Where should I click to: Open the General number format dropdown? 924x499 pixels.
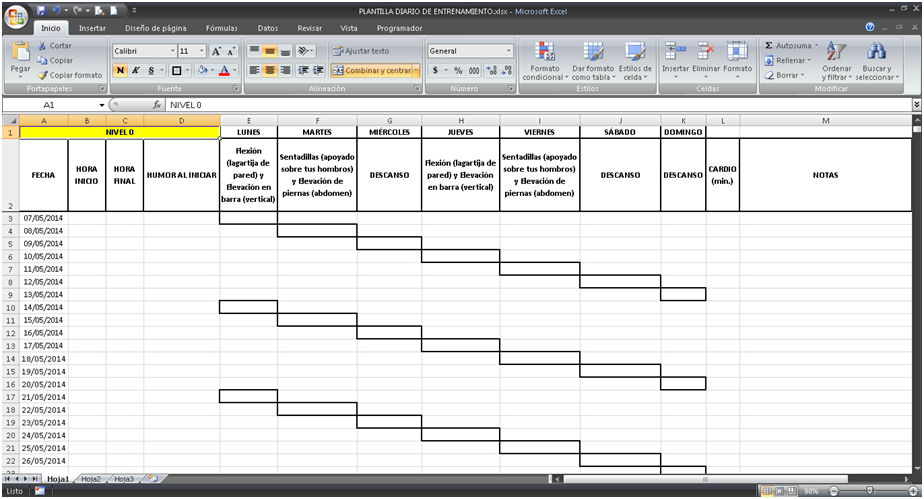(x=508, y=51)
